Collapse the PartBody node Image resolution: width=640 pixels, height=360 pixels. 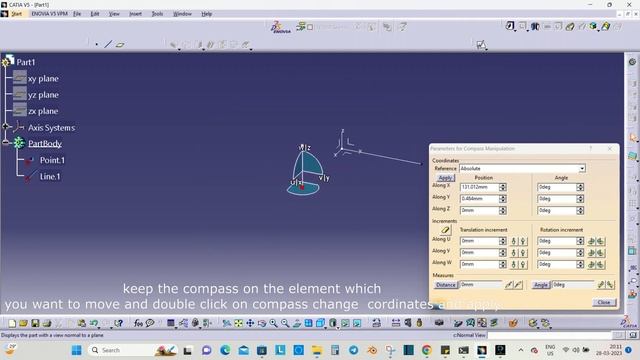(5, 142)
